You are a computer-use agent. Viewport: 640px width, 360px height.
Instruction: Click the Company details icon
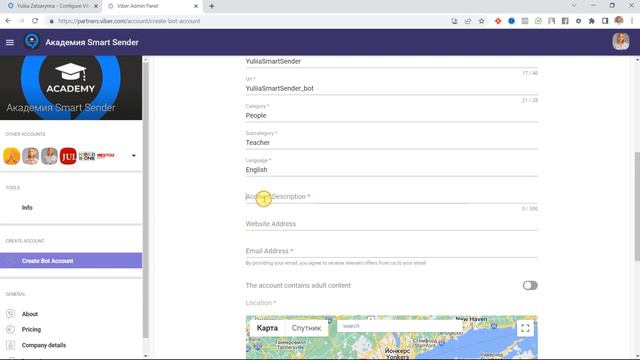tap(11, 345)
